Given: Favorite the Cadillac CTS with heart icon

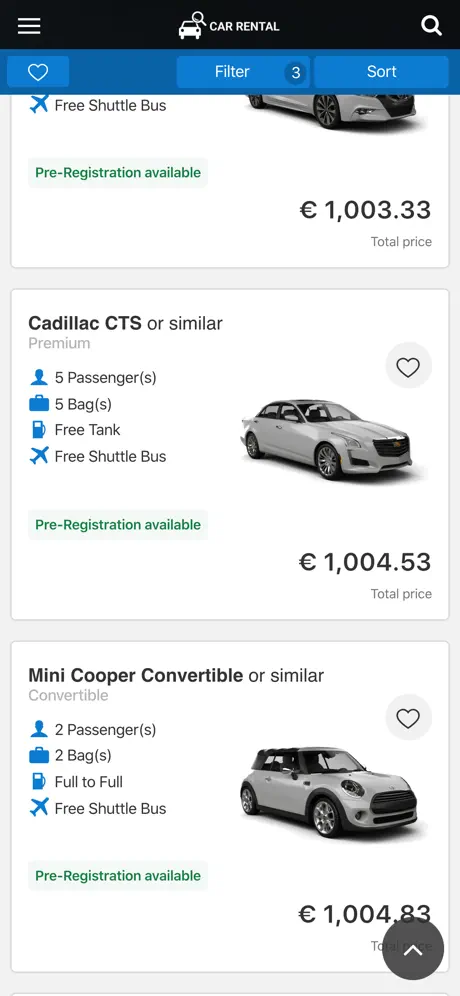Looking at the screenshot, I should click(x=409, y=366).
